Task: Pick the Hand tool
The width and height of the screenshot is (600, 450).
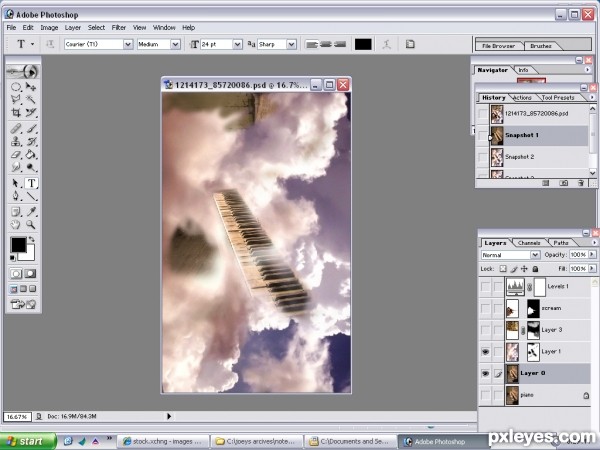Action: (16, 224)
